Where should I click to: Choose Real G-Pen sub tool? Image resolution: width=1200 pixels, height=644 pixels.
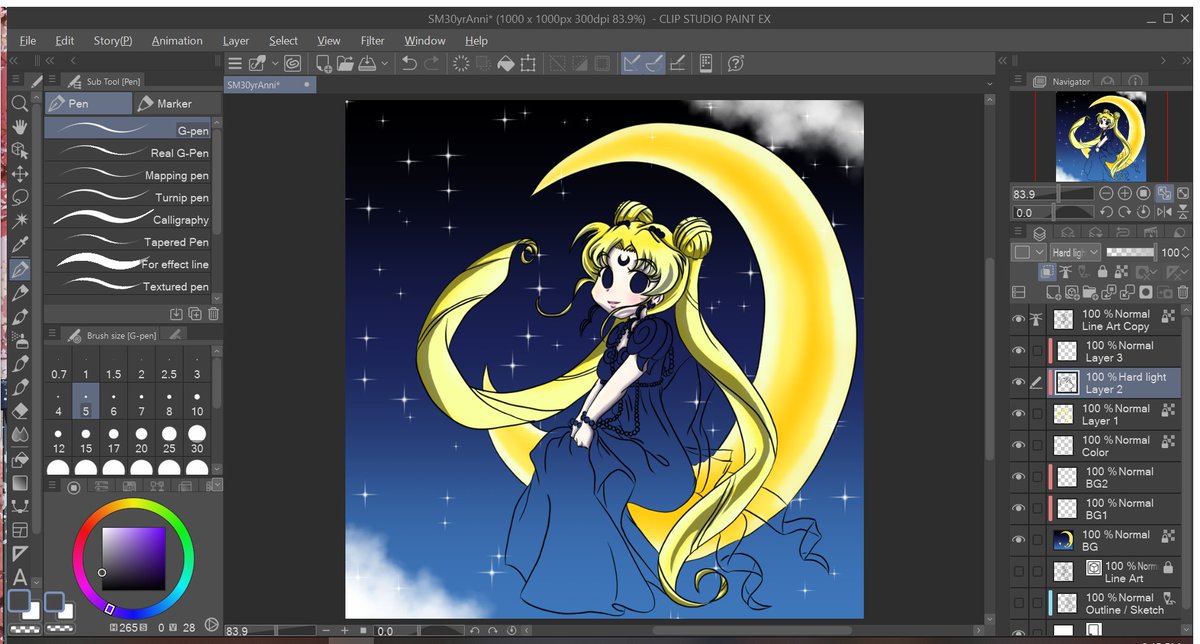[x=127, y=153]
